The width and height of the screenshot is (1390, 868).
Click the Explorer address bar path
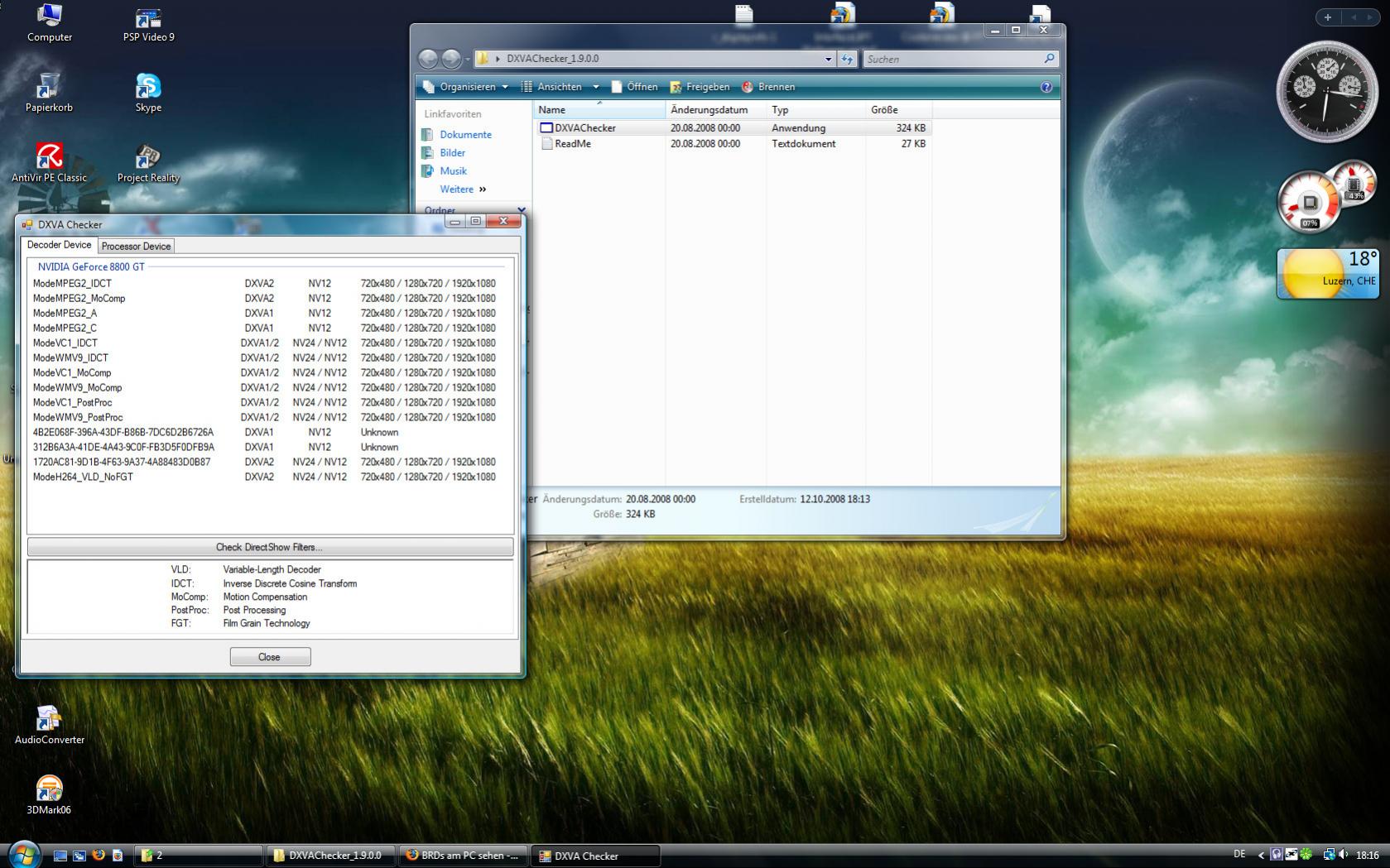tap(654, 59)
